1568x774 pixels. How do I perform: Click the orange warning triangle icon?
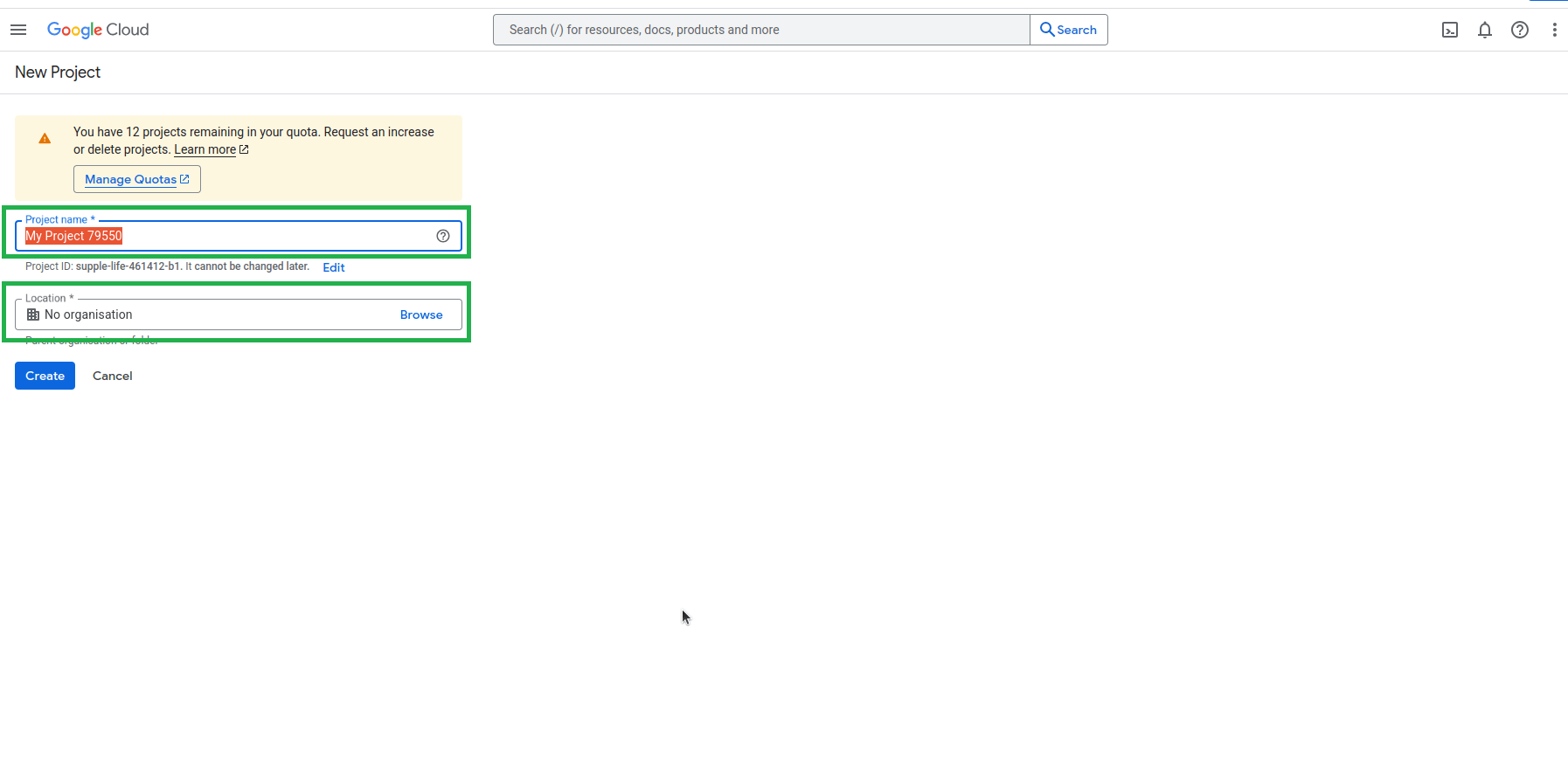[45, 139]
